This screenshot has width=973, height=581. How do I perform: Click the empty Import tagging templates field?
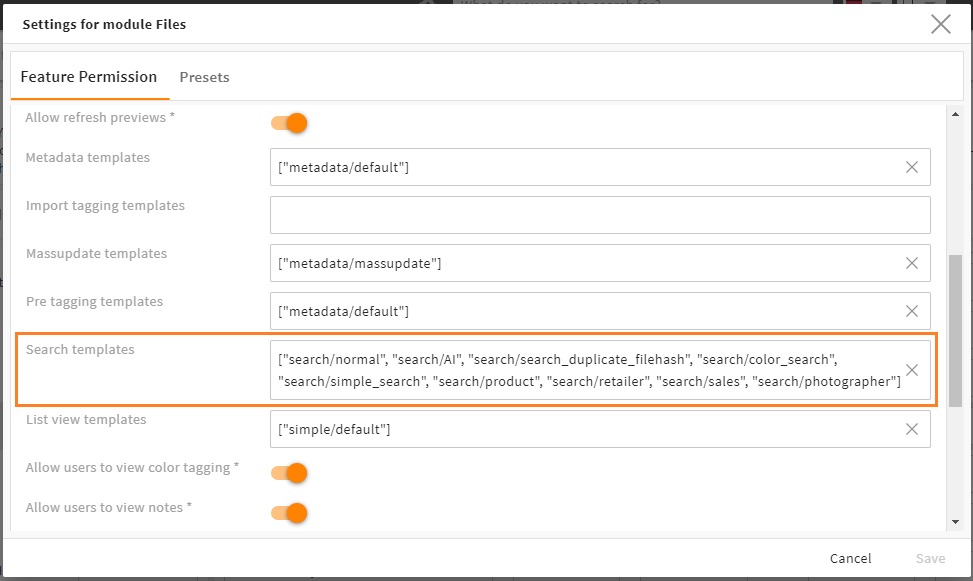point(600,215)
